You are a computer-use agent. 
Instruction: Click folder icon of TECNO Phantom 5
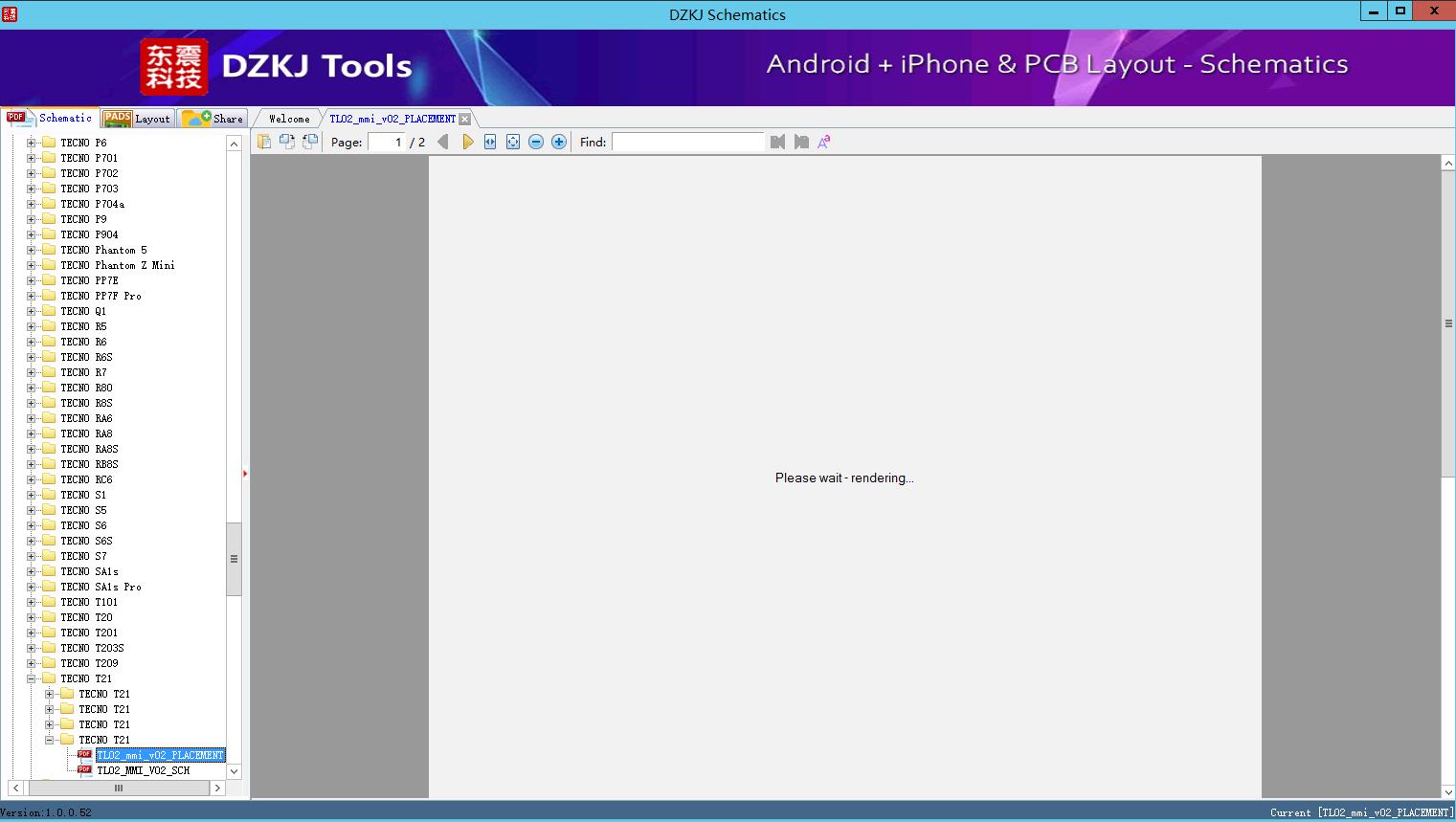[49, 250]
